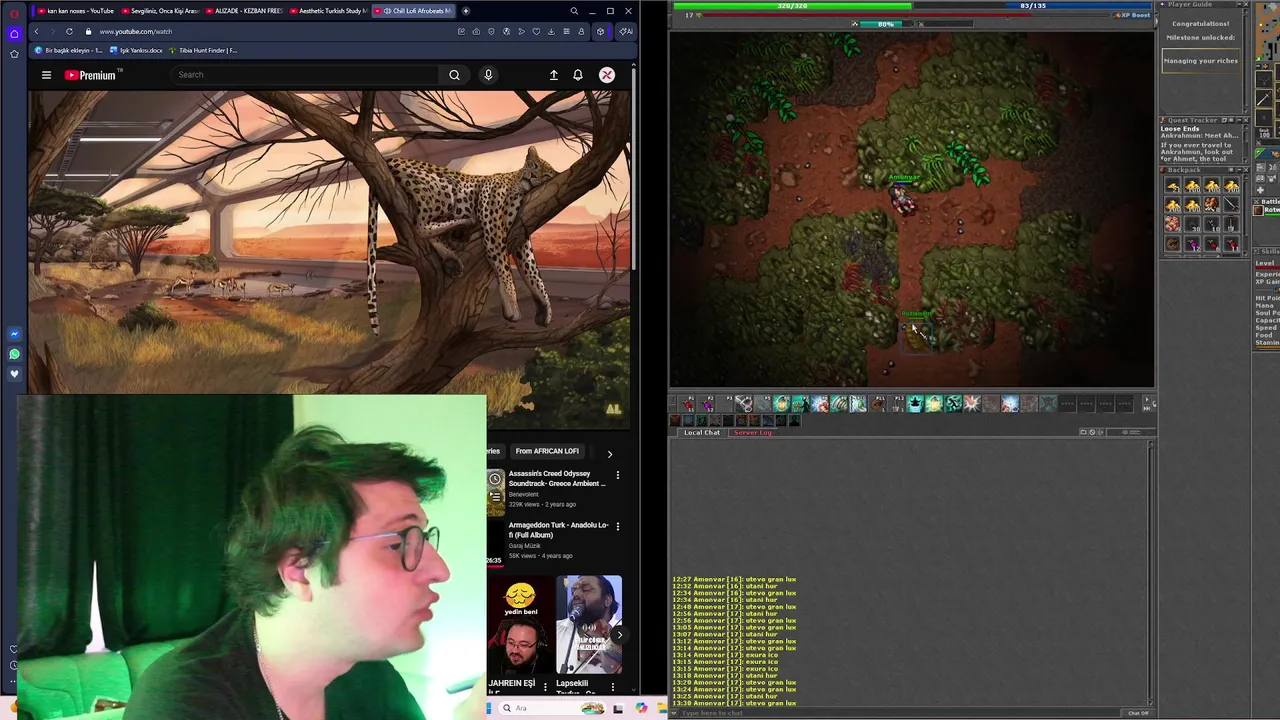Switch to the 'Sevgiliniz, Onca Kişi' tab
Viewport: 1280px width, 720px height.
tap(160, 11)
